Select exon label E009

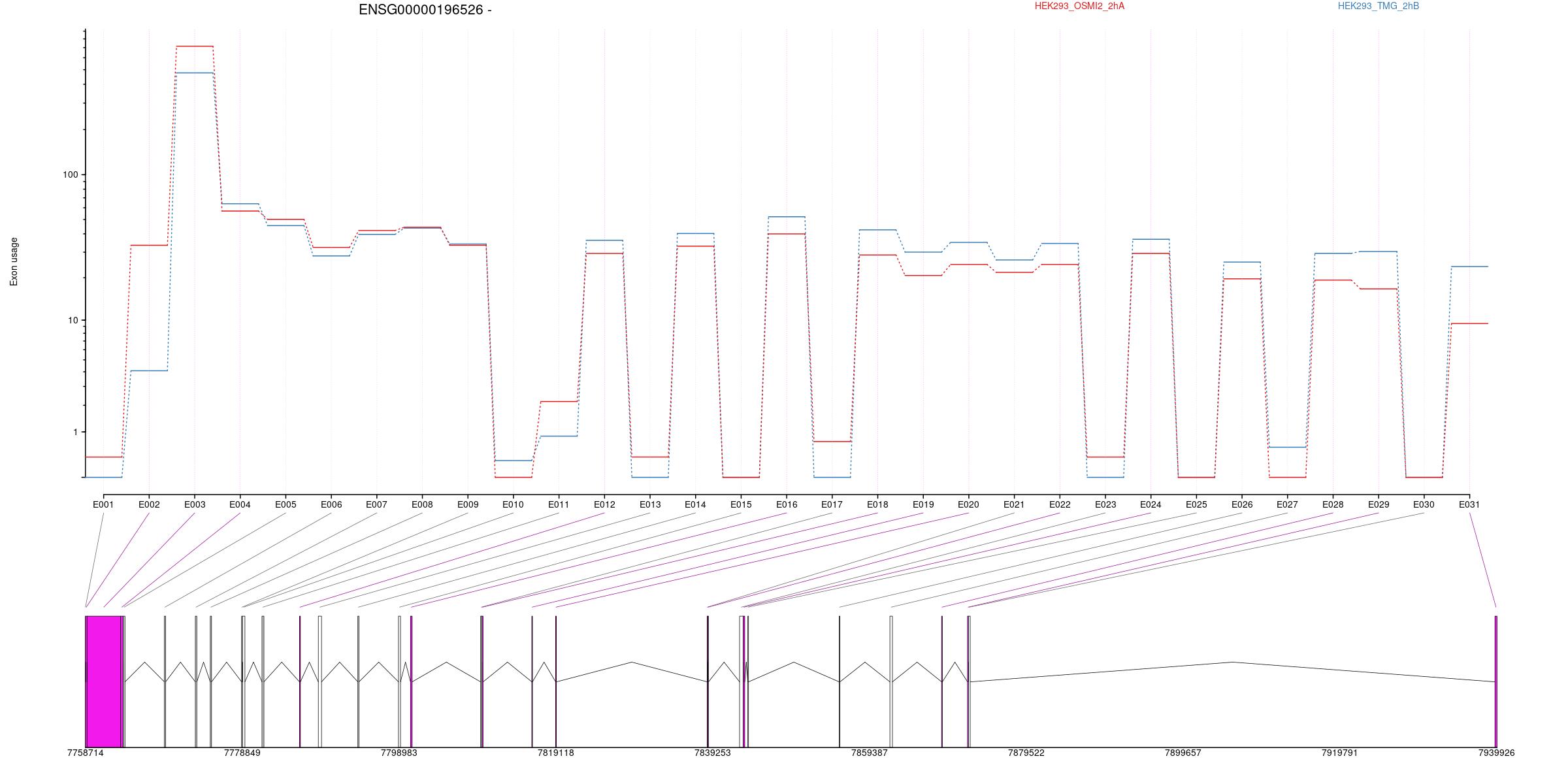tap(468, 504)
